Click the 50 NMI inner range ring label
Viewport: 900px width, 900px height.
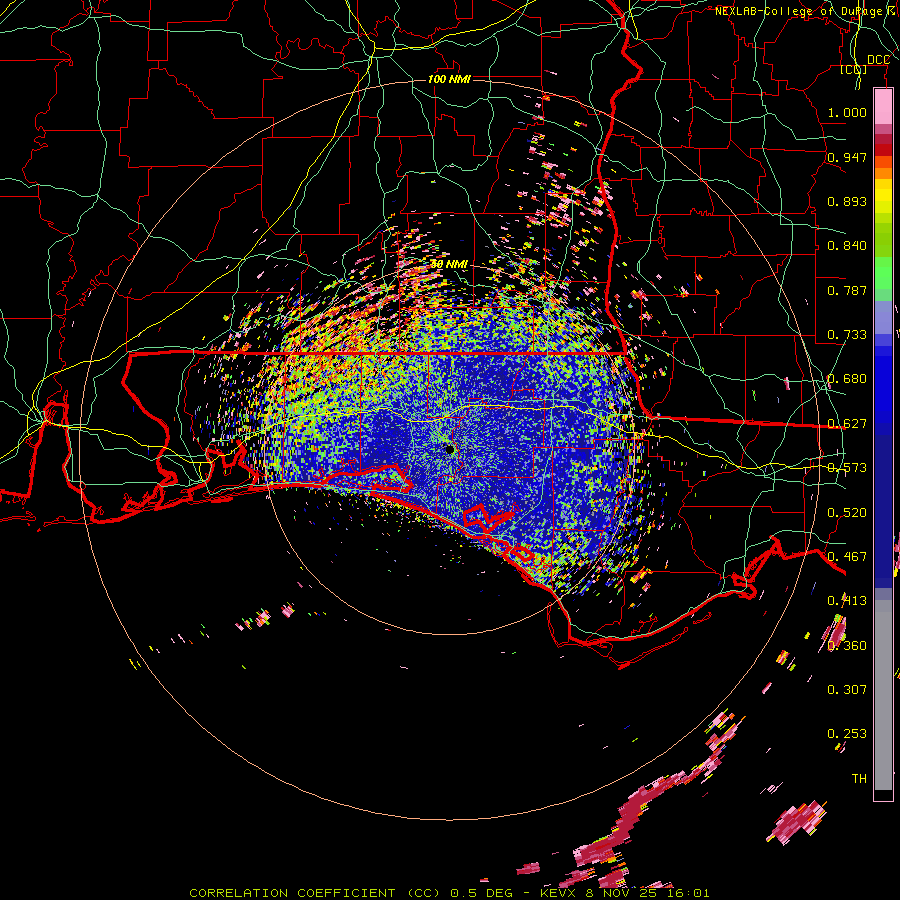449,264
